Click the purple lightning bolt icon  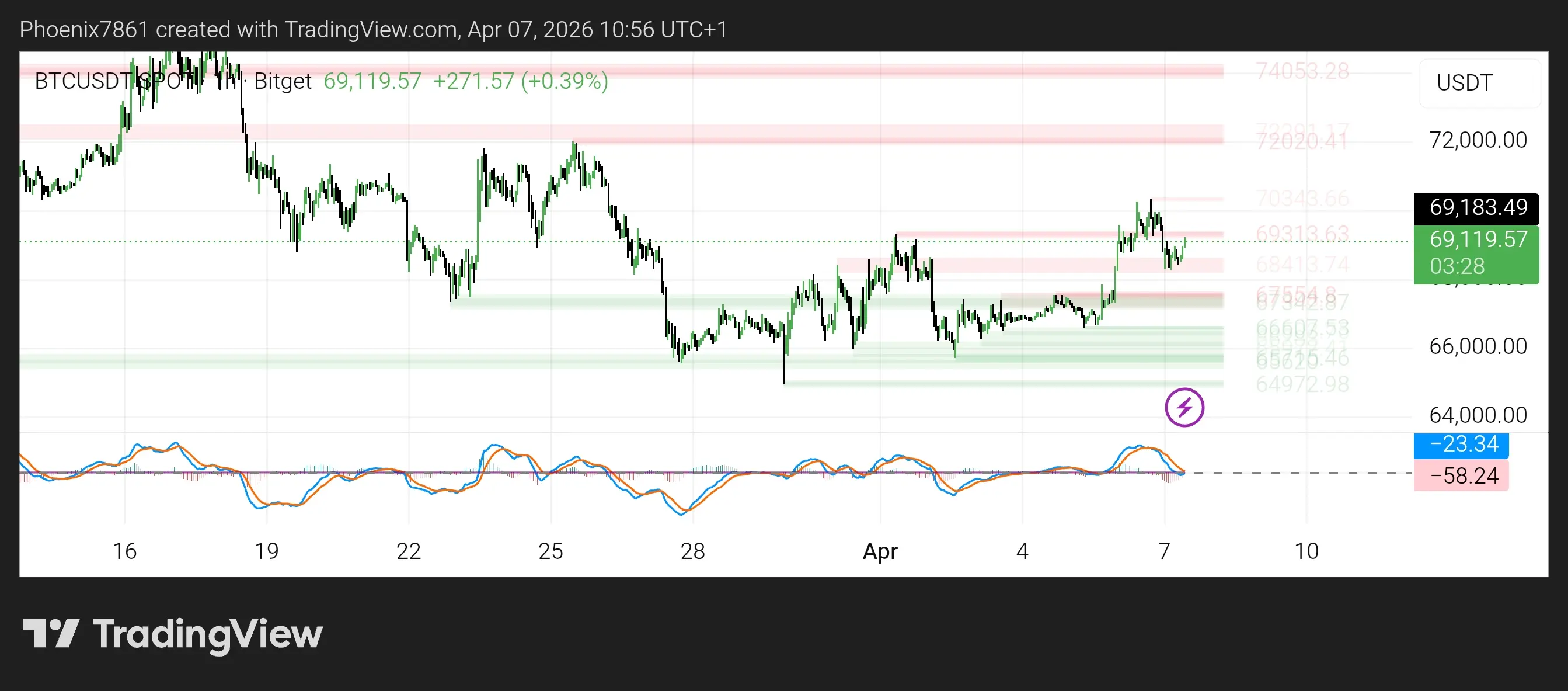pyautogui.click(x=1184, y=407)
